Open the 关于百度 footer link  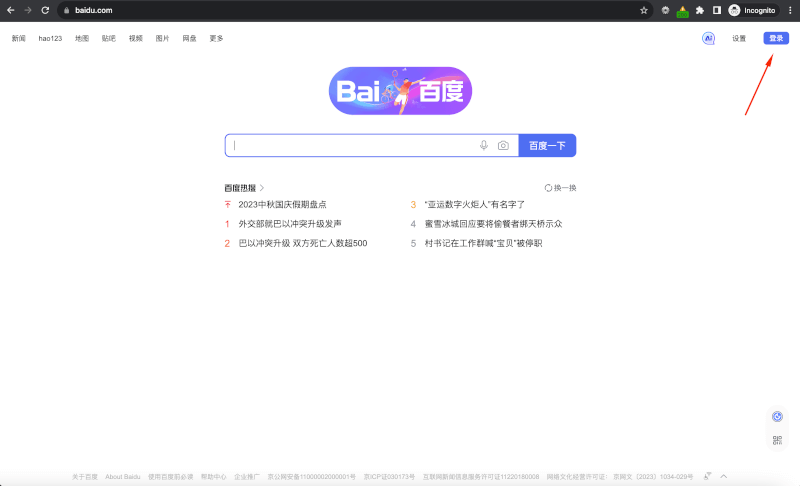pyautogui.click(x=85, y=477)
